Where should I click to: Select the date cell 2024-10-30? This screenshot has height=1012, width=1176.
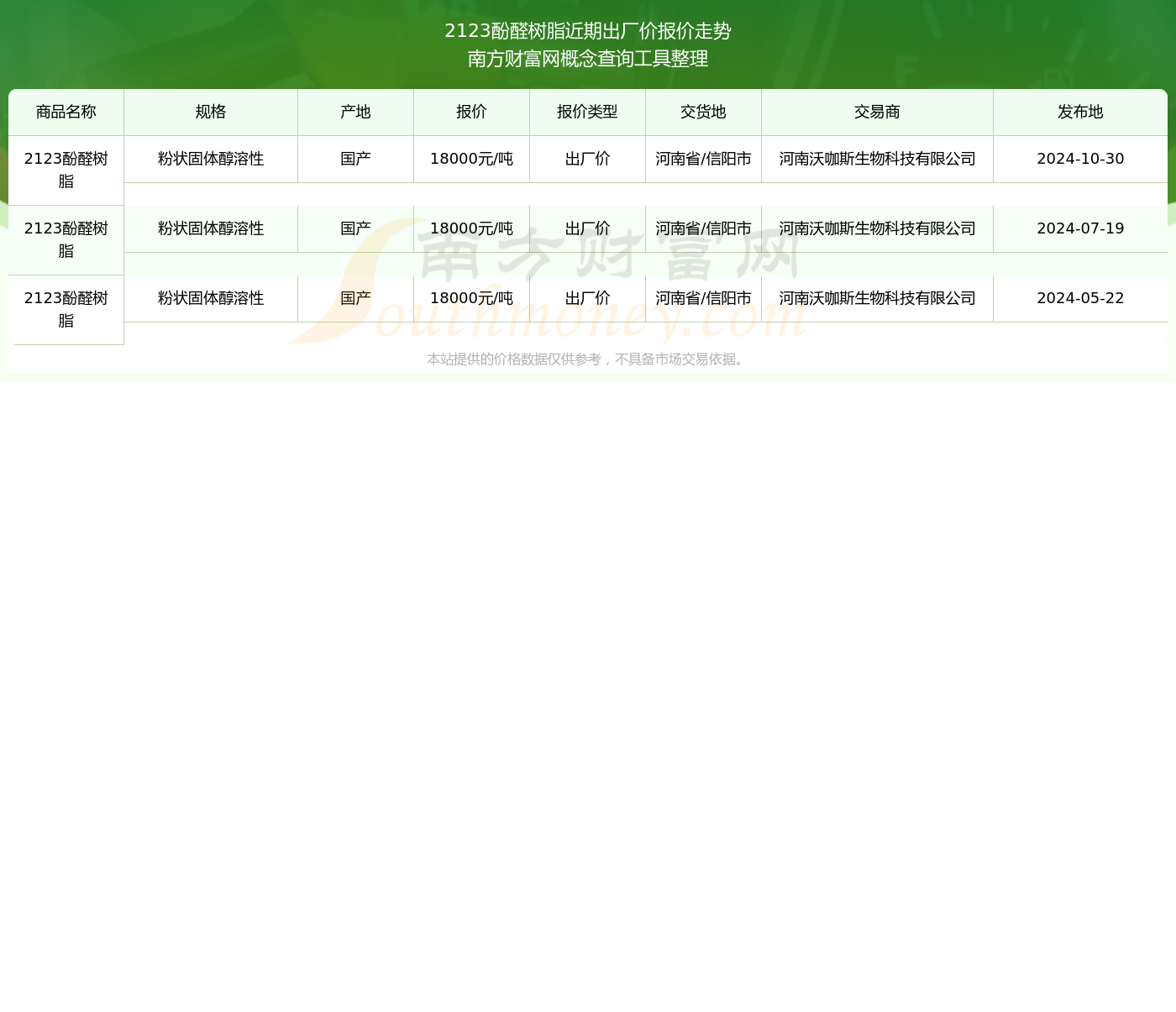(x=1080, y=159)
